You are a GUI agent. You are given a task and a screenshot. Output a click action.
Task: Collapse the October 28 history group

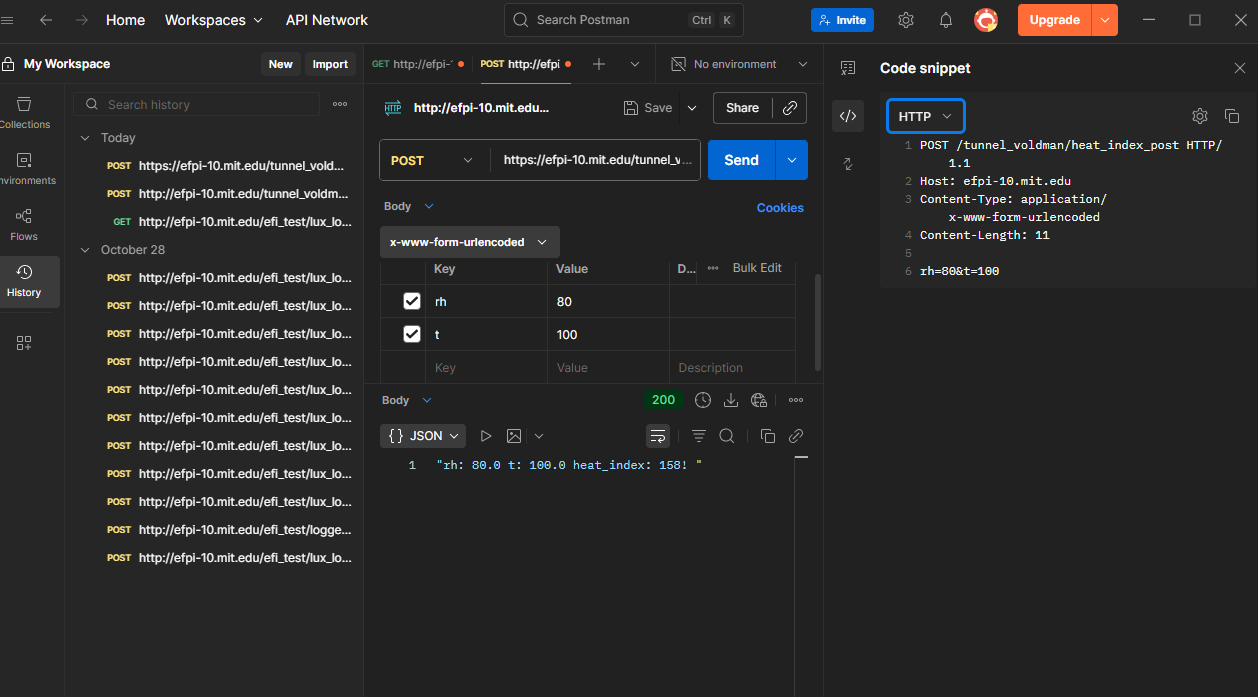click(x=85, y=250)
